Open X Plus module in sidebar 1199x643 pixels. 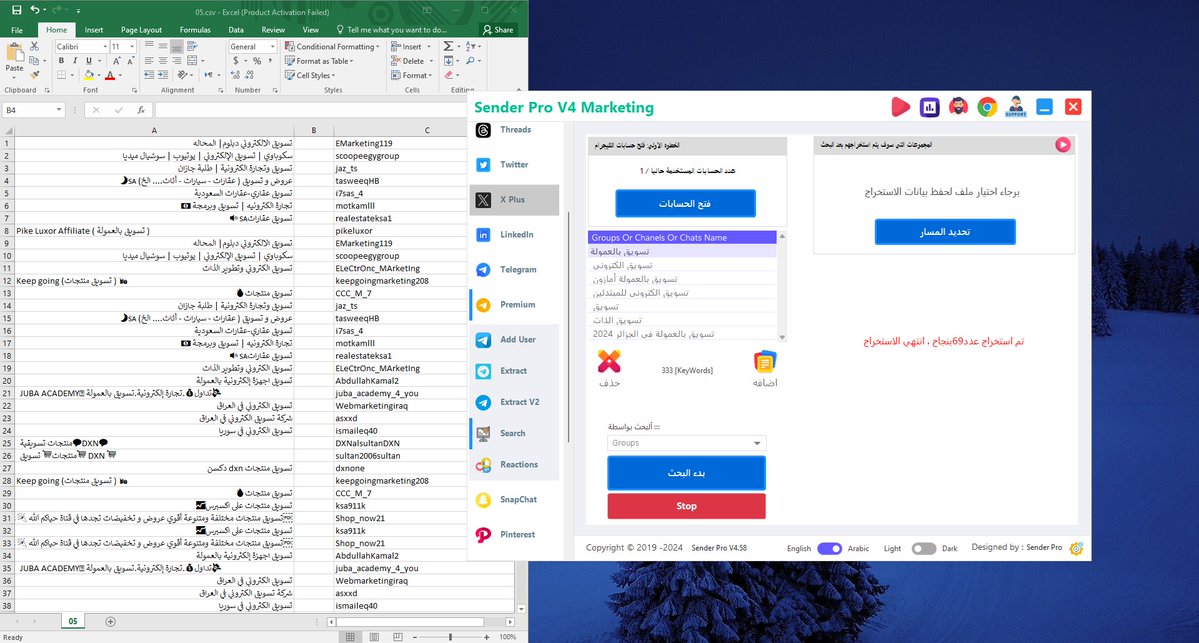pyautogui.click(x=515, y=200)
